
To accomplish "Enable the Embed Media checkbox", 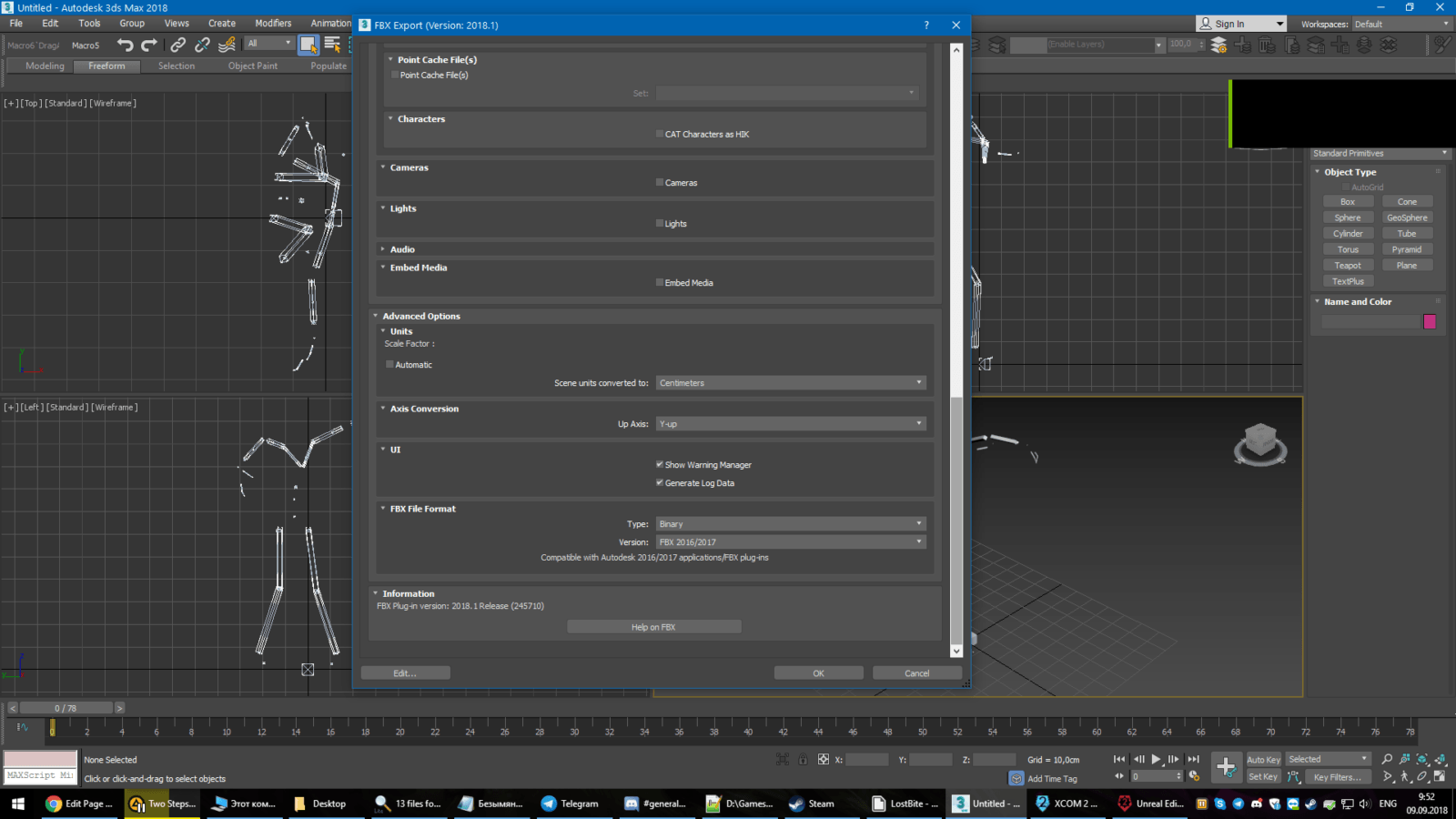I will 660,282.
